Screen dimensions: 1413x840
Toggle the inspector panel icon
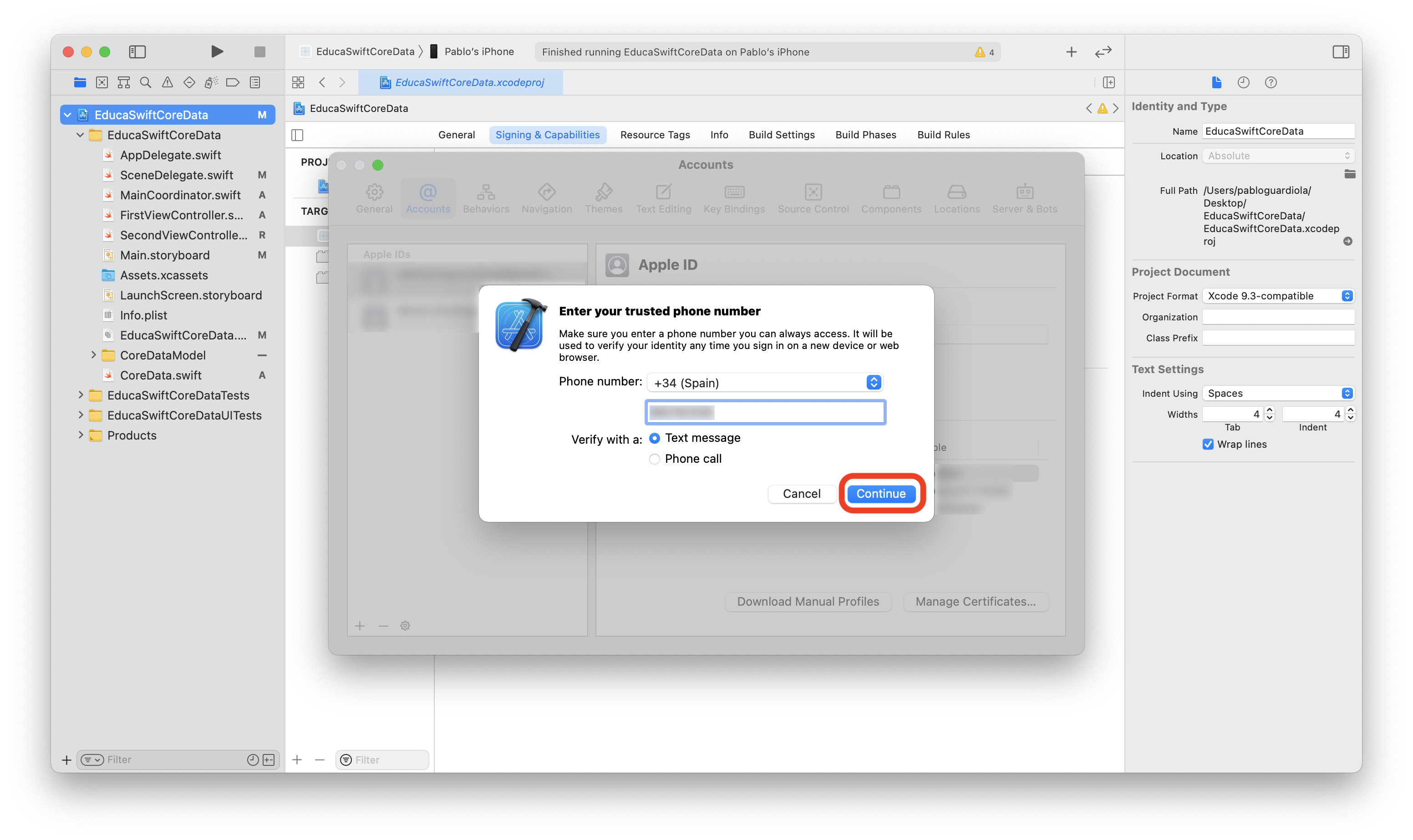coord(1341,51)
